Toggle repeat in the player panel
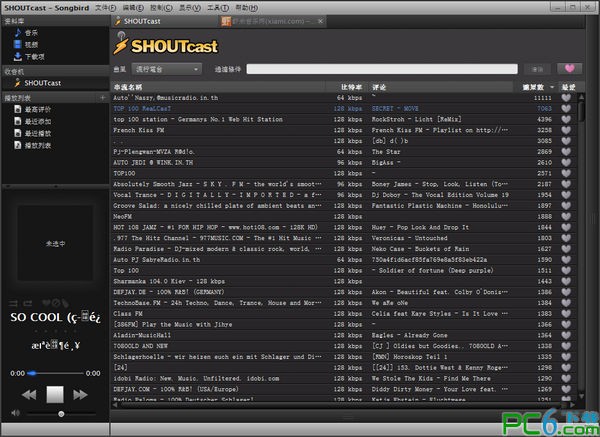The height and width of the screenshot is (437, 600). 28,303
